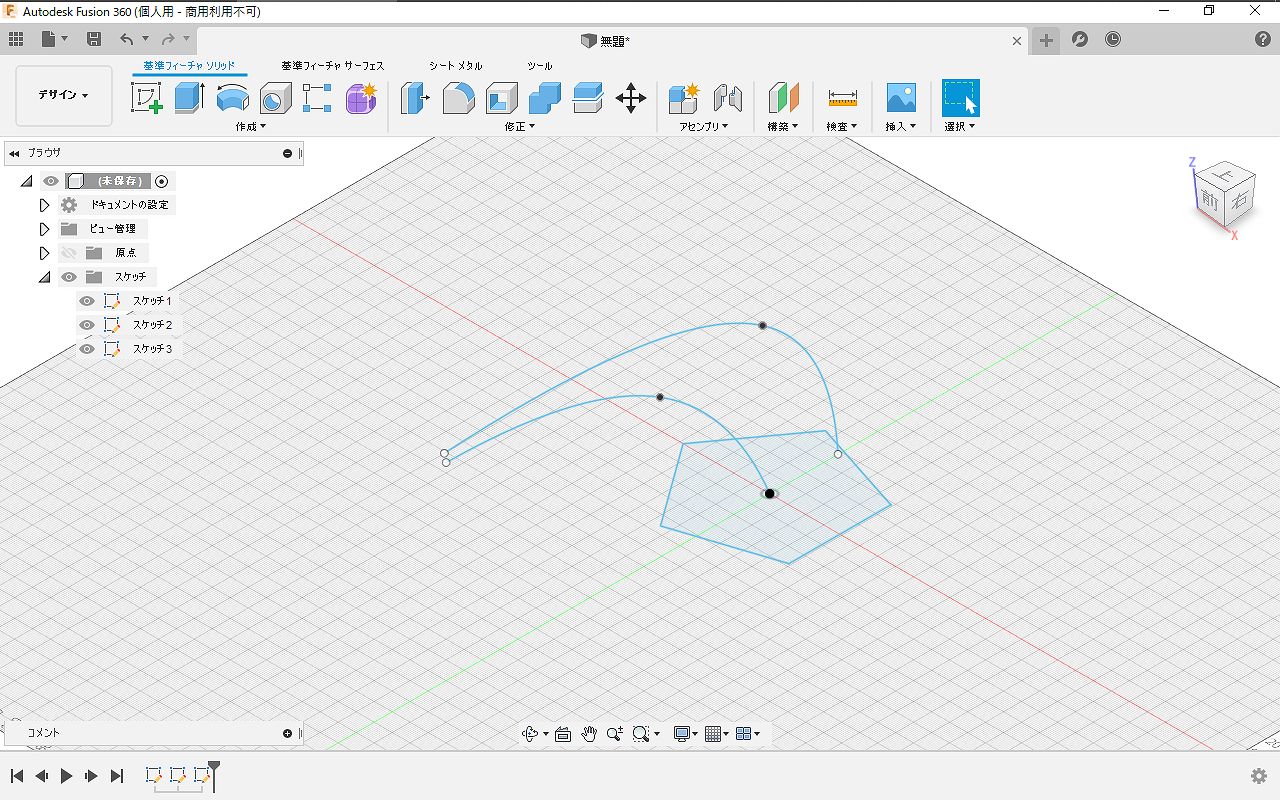Hide スケッチ2 with its eye icon
This screenshot has width=1280, height=800.
(x=87, y=325)
